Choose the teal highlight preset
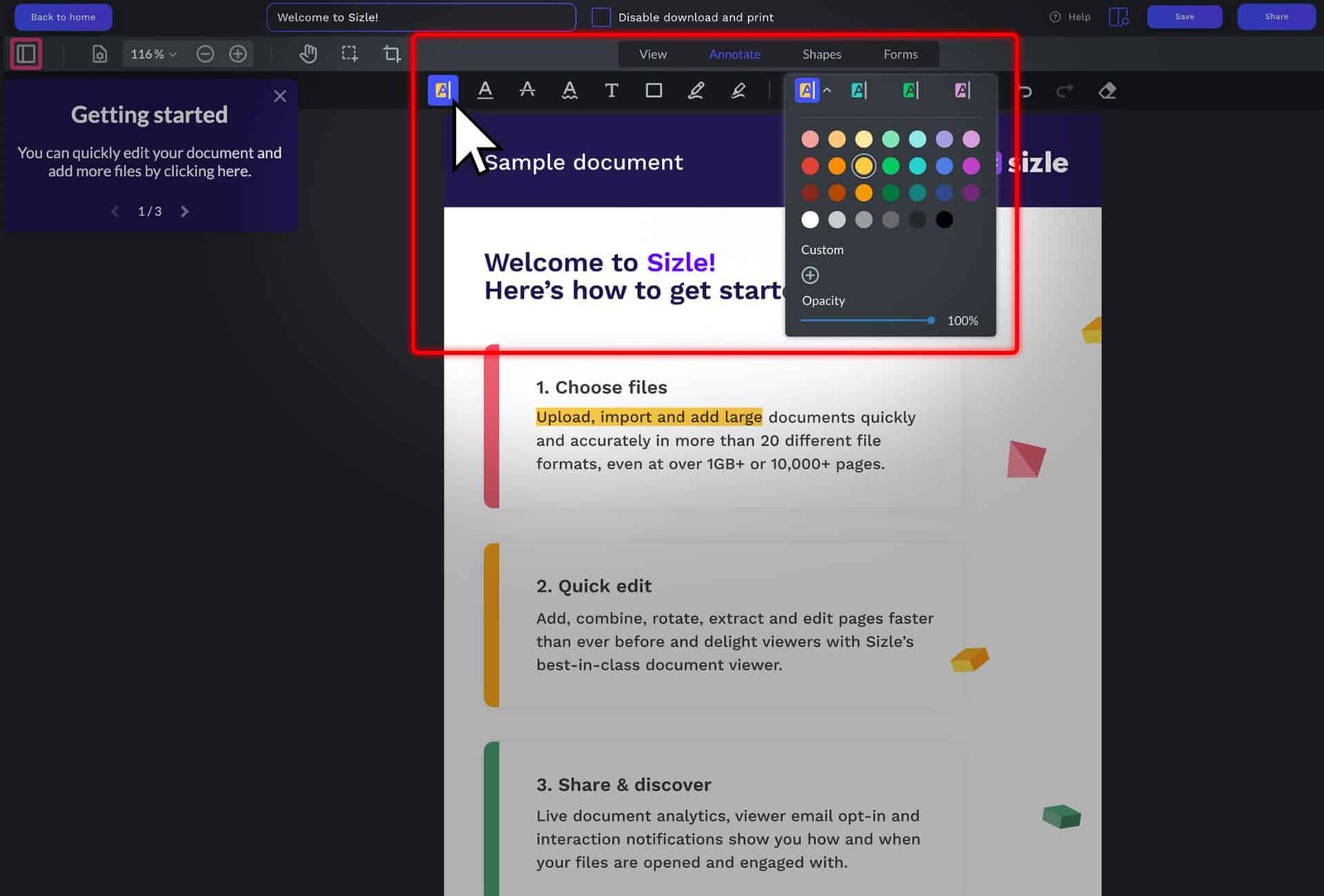Screen dimensions: 1324x896 859,90
